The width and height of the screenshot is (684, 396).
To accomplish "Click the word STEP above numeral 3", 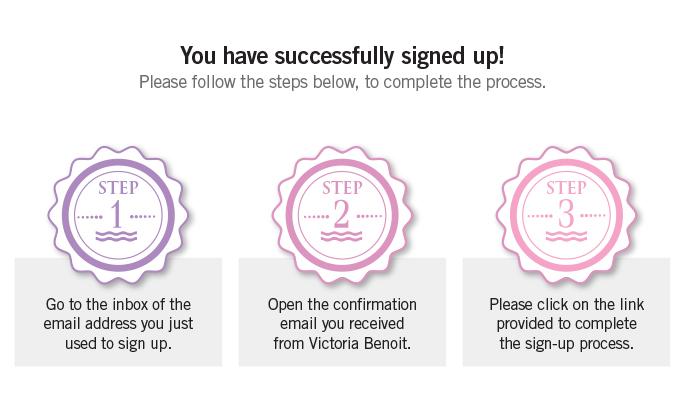I will 566,188.
